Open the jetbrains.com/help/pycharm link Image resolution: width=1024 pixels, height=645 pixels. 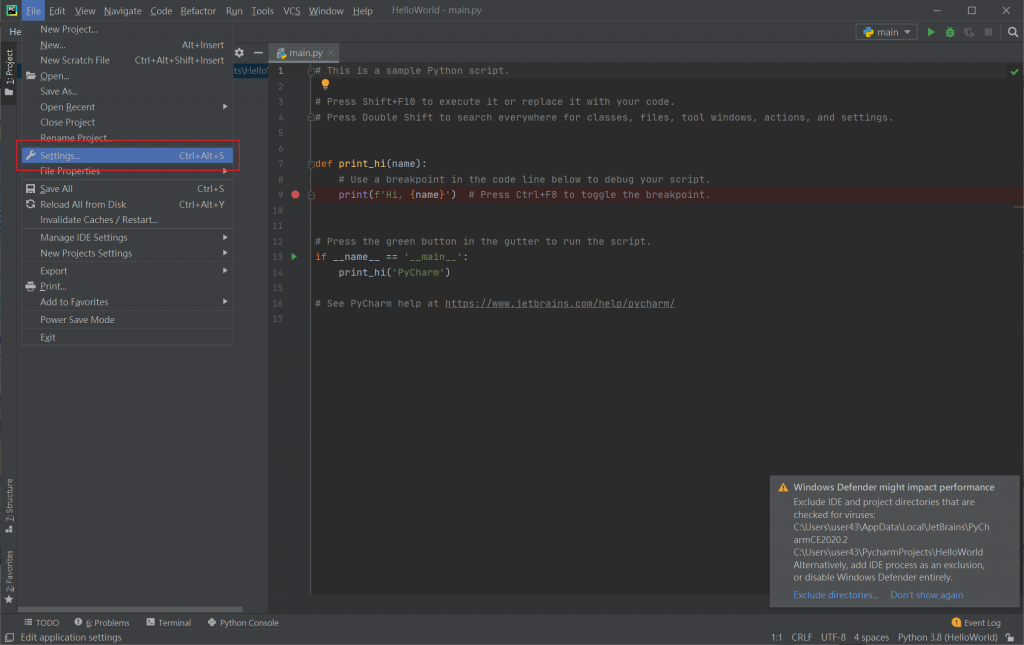560,304
